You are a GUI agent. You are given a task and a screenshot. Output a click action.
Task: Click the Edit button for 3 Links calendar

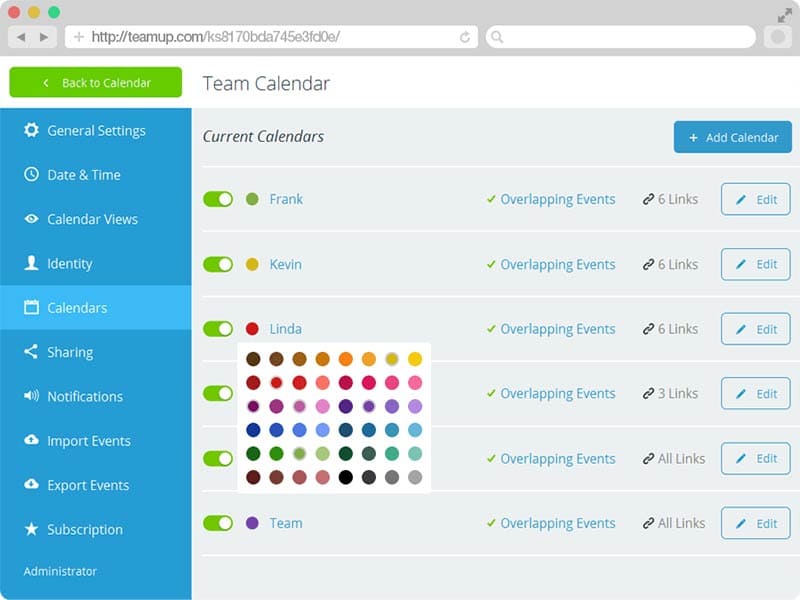click(x=756, y=393)
